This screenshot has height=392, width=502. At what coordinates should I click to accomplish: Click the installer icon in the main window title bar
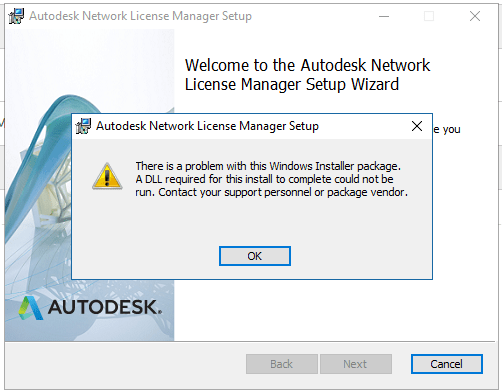pos(16,16)
